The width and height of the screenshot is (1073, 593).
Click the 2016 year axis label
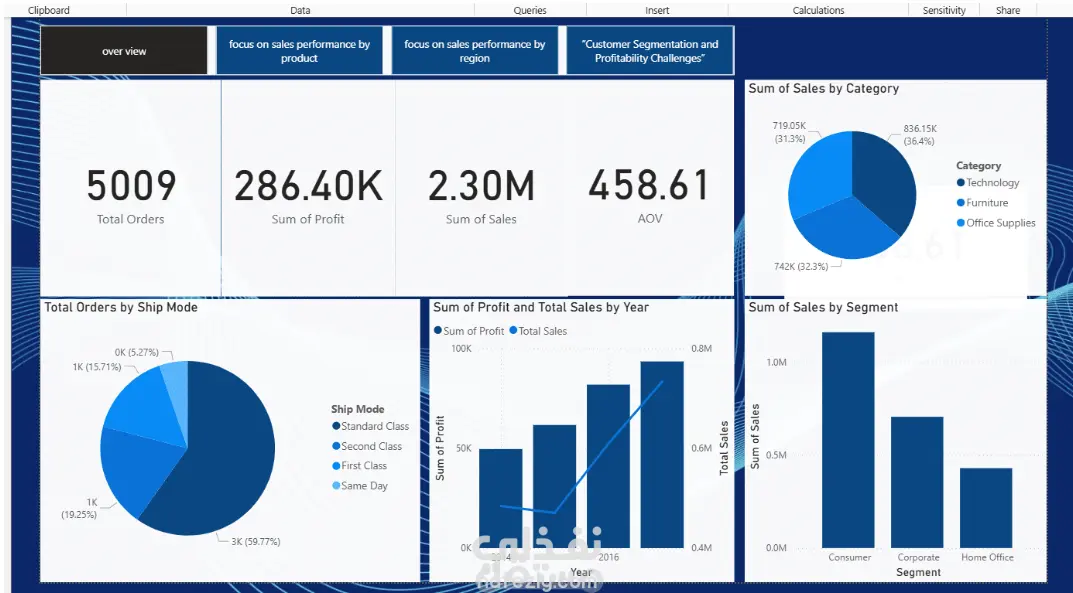click(x=608, y=557)
